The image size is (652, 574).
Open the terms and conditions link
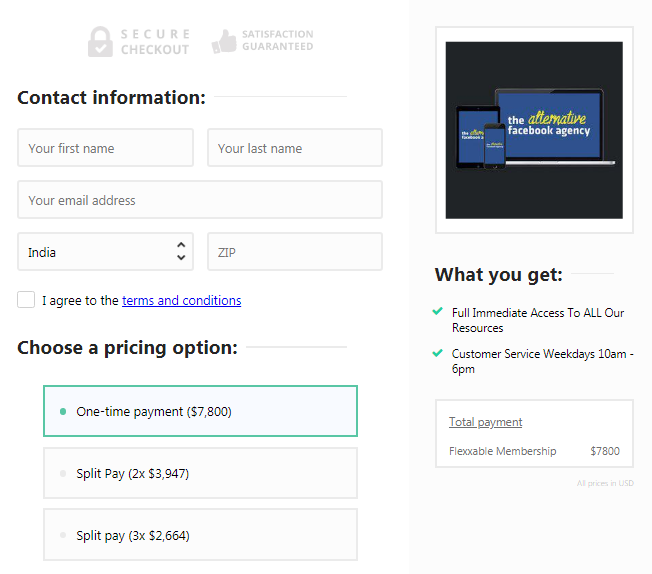[181, 300]
